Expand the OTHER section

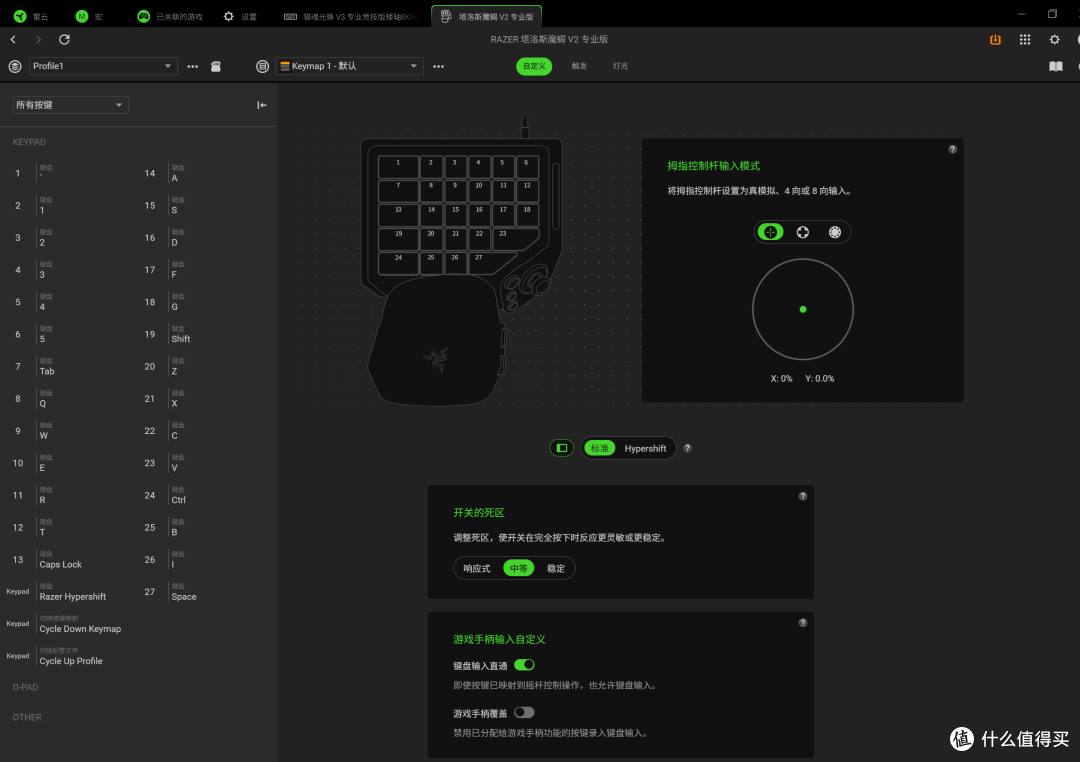(27, 717)
